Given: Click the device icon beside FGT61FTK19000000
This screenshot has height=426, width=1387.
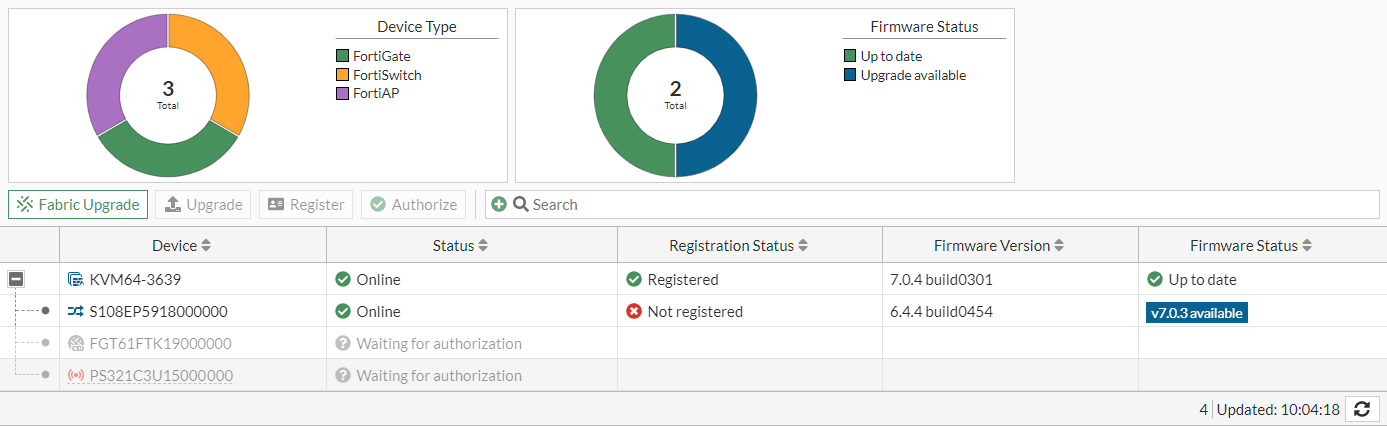Looking at the screenshot, I should click(76, 344).
